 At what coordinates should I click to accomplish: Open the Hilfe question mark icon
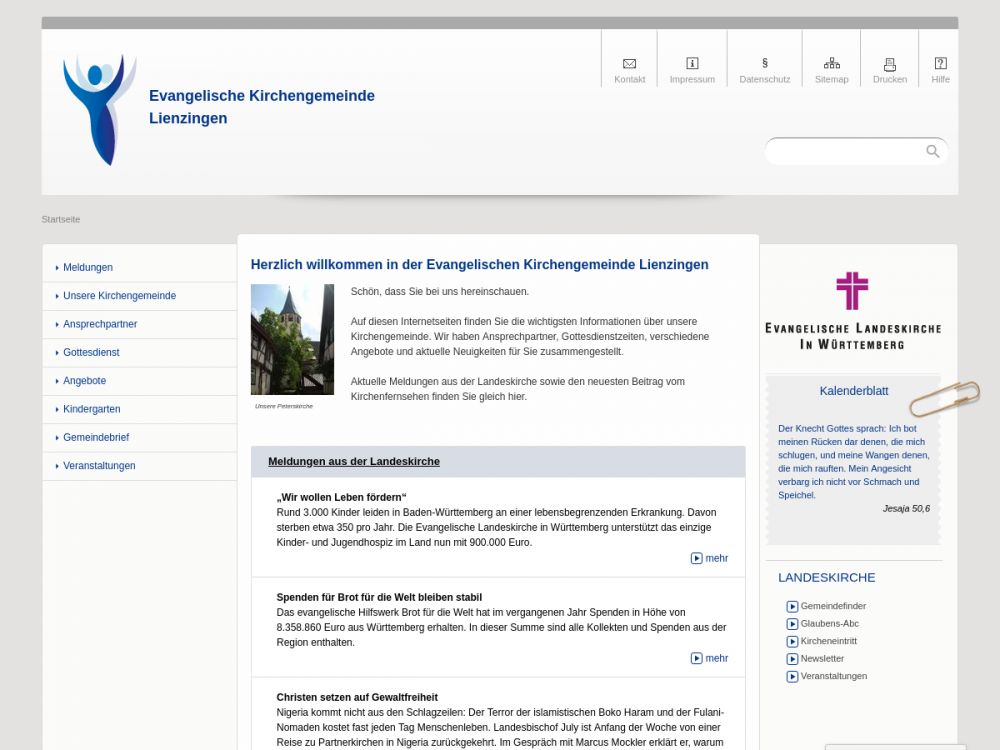tap(940, 63)
